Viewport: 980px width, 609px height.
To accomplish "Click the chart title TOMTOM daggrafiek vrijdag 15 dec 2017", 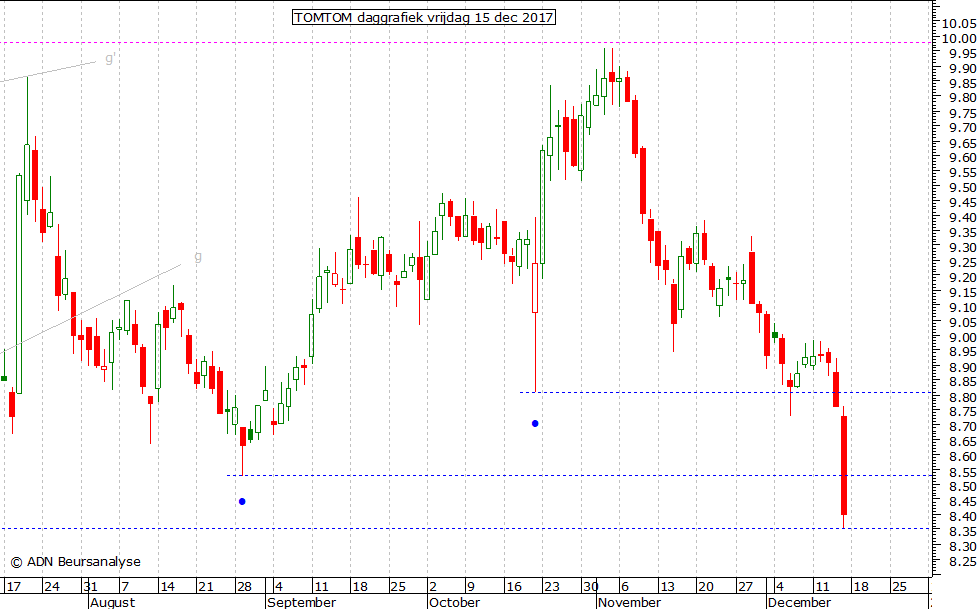I will tap(424, 17).
